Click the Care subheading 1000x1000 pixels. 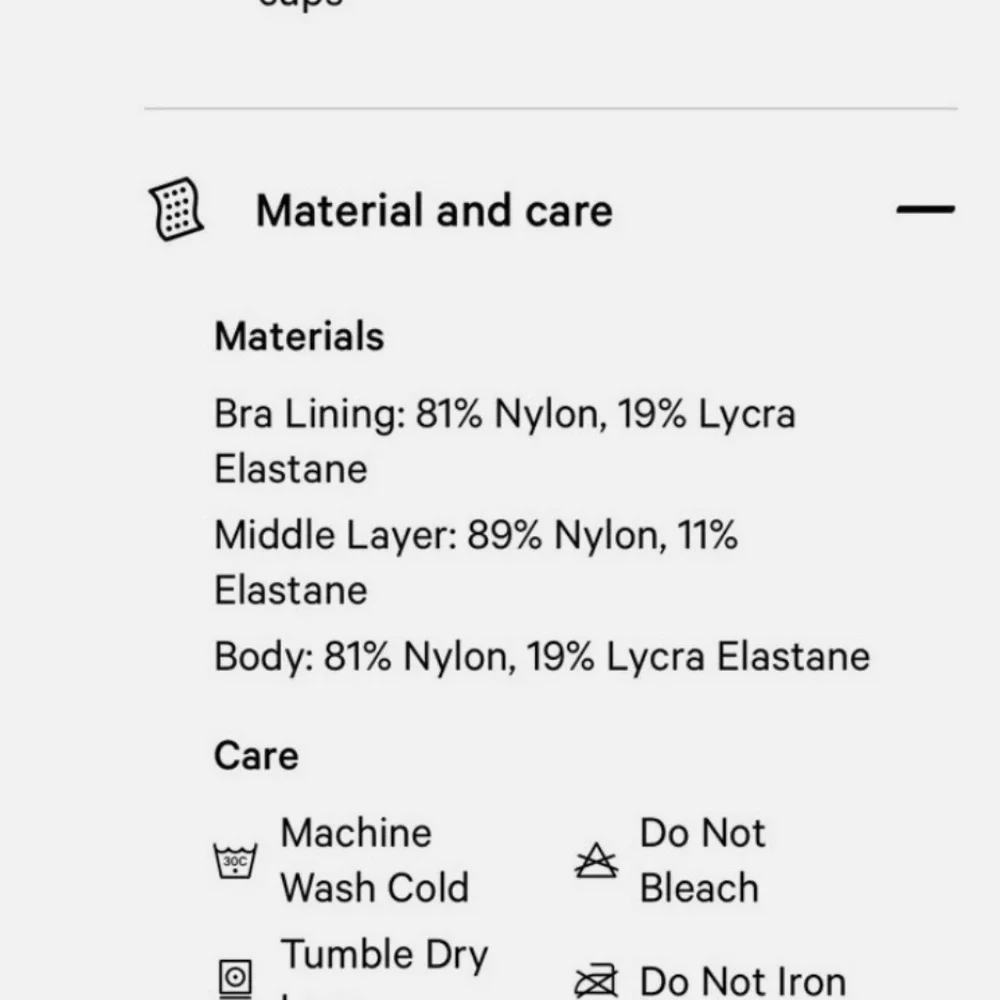(x=256, y=756)
